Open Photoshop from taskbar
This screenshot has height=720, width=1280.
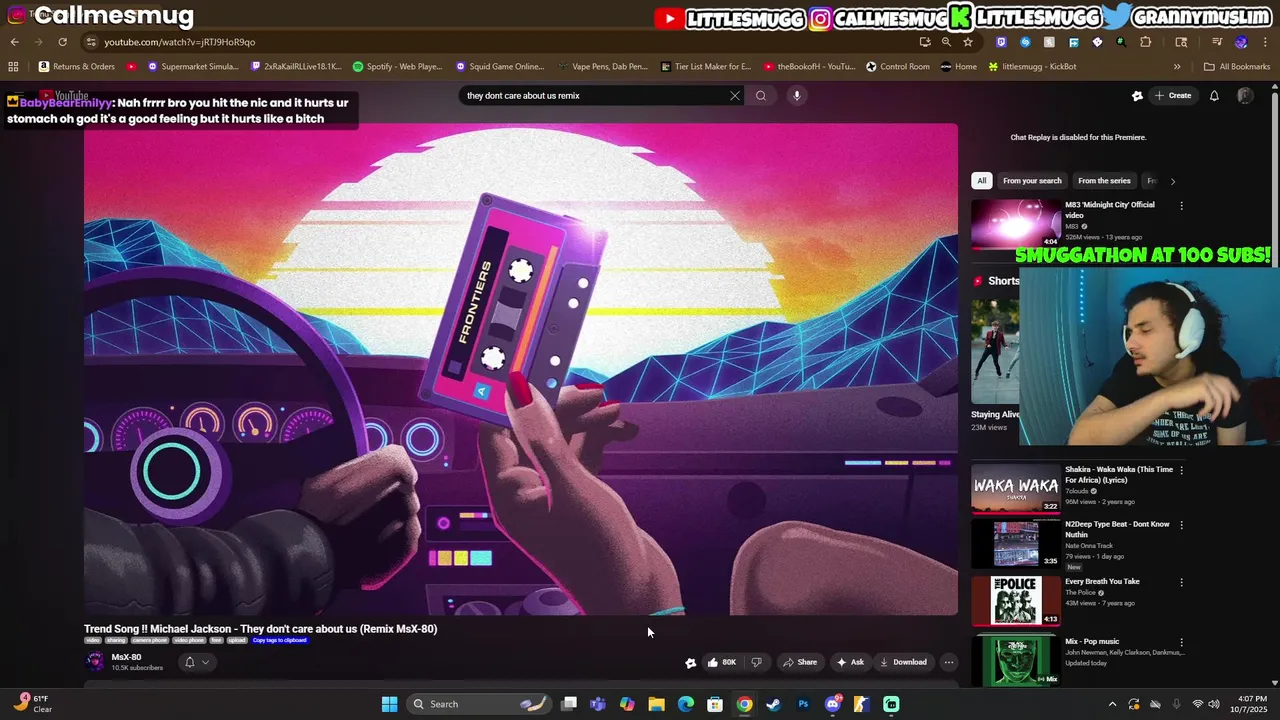tap(803, 704)
